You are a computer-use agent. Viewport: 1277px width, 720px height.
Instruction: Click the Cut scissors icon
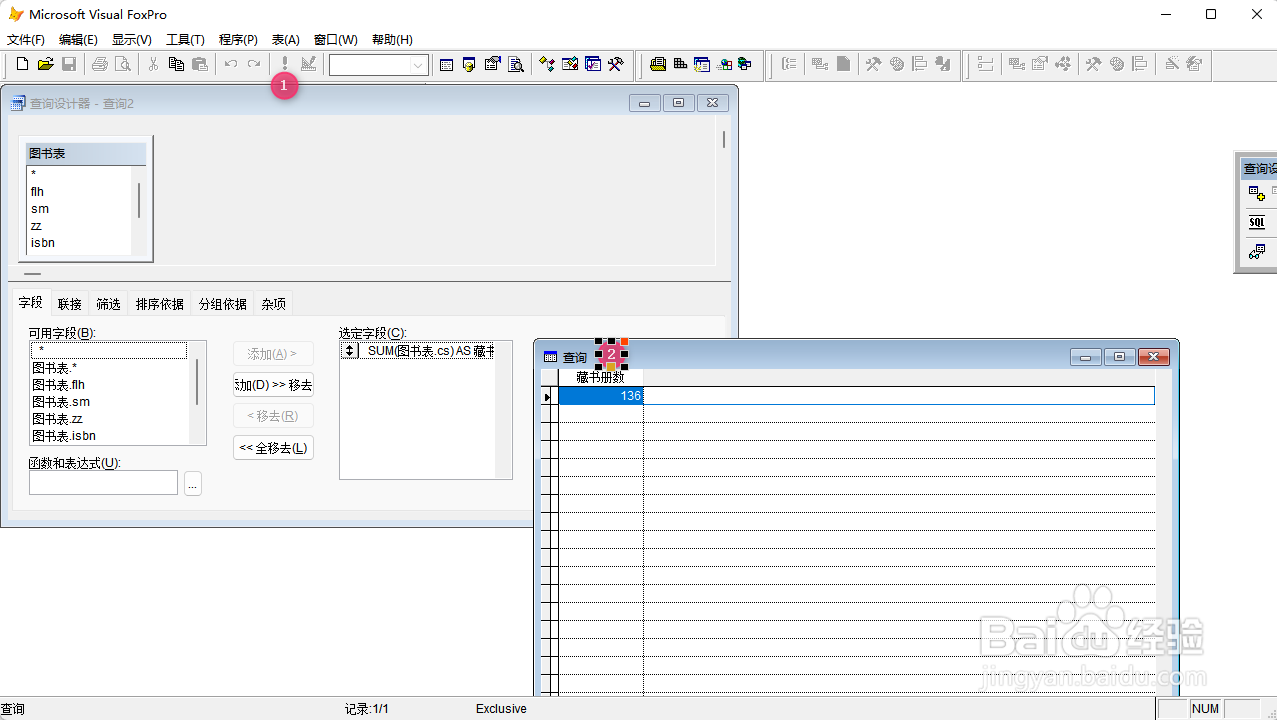point(153,64)
